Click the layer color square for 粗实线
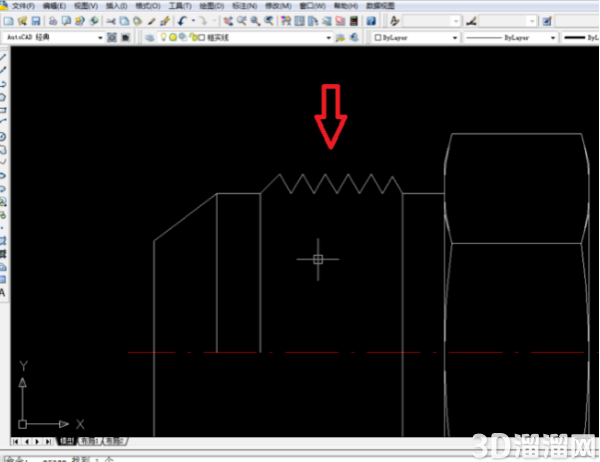 [202, 38]
